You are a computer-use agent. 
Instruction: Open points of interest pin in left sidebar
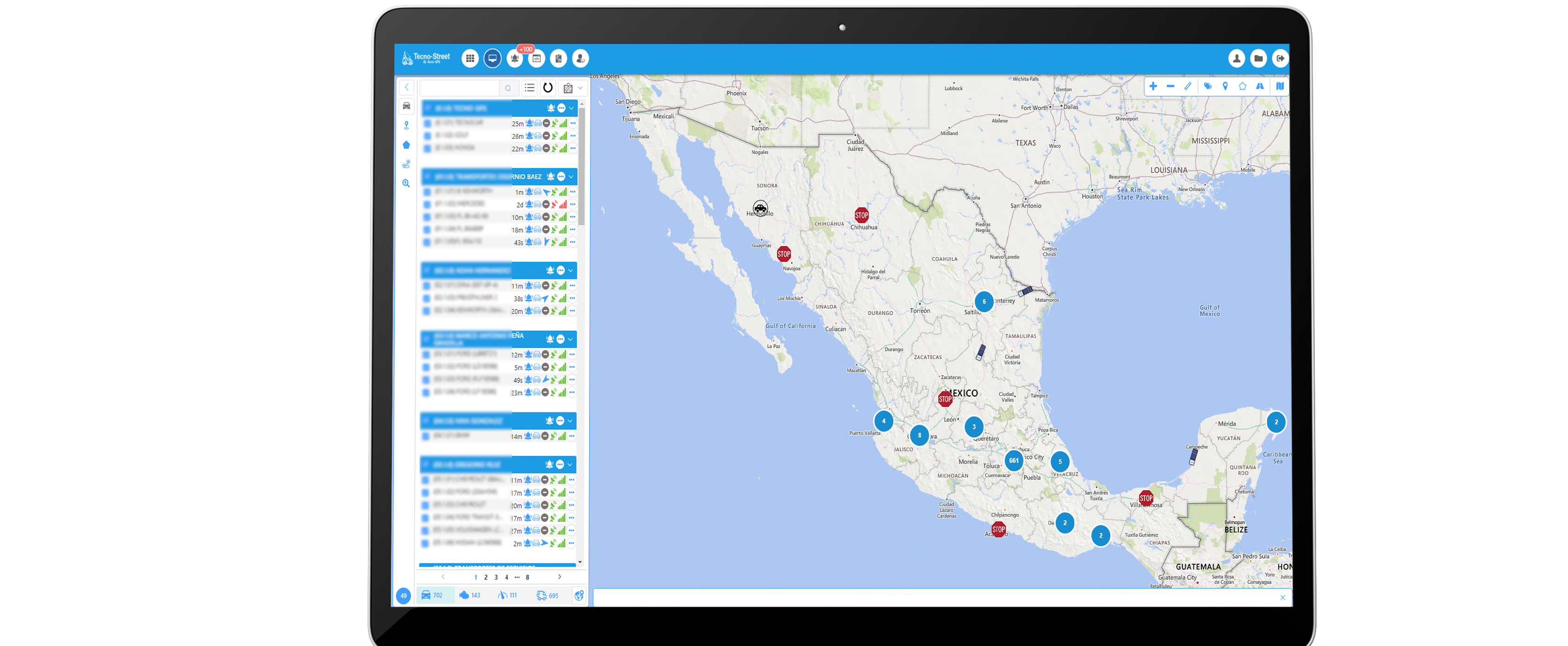pyautogui.click(x=407, y=125)
